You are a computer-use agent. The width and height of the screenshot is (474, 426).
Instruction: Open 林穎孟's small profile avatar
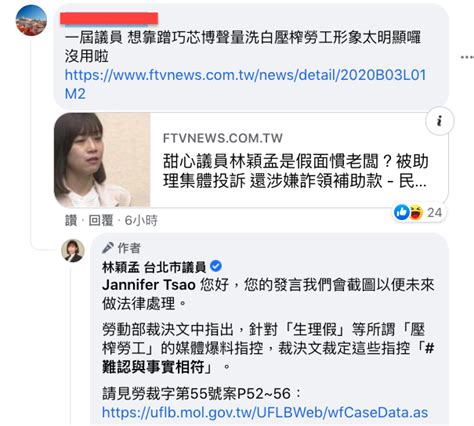(73, 250)
